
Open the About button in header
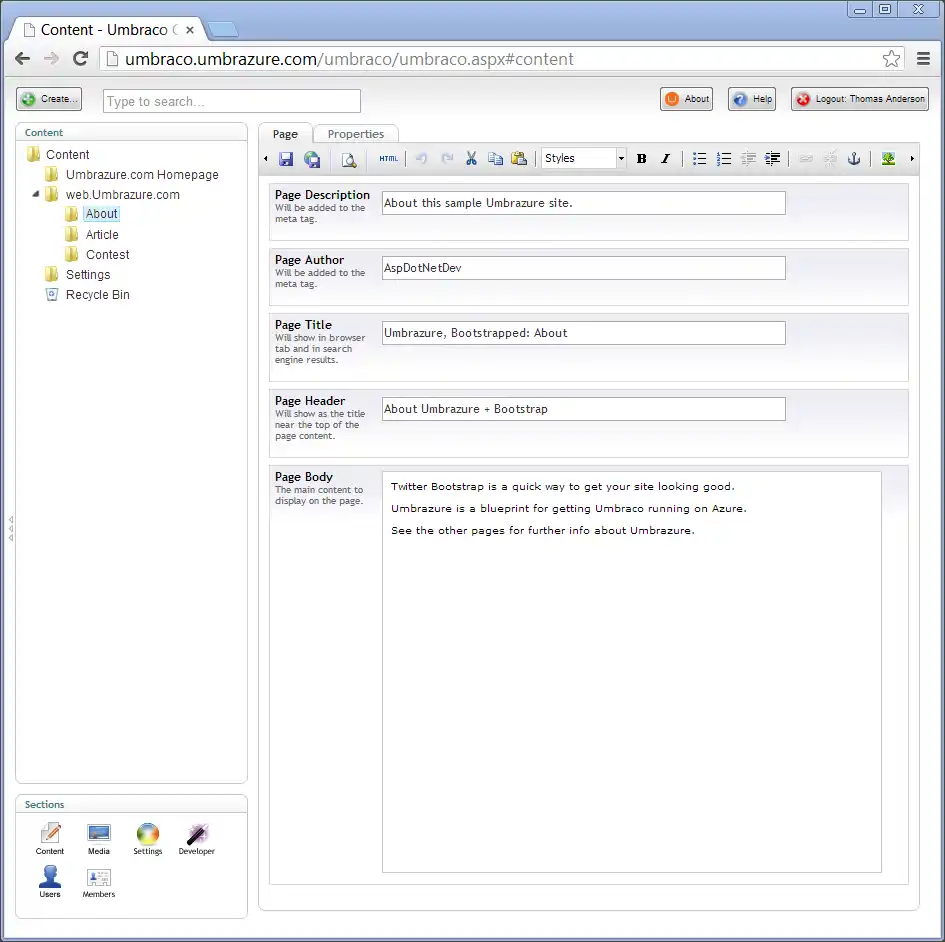point(686,99)
